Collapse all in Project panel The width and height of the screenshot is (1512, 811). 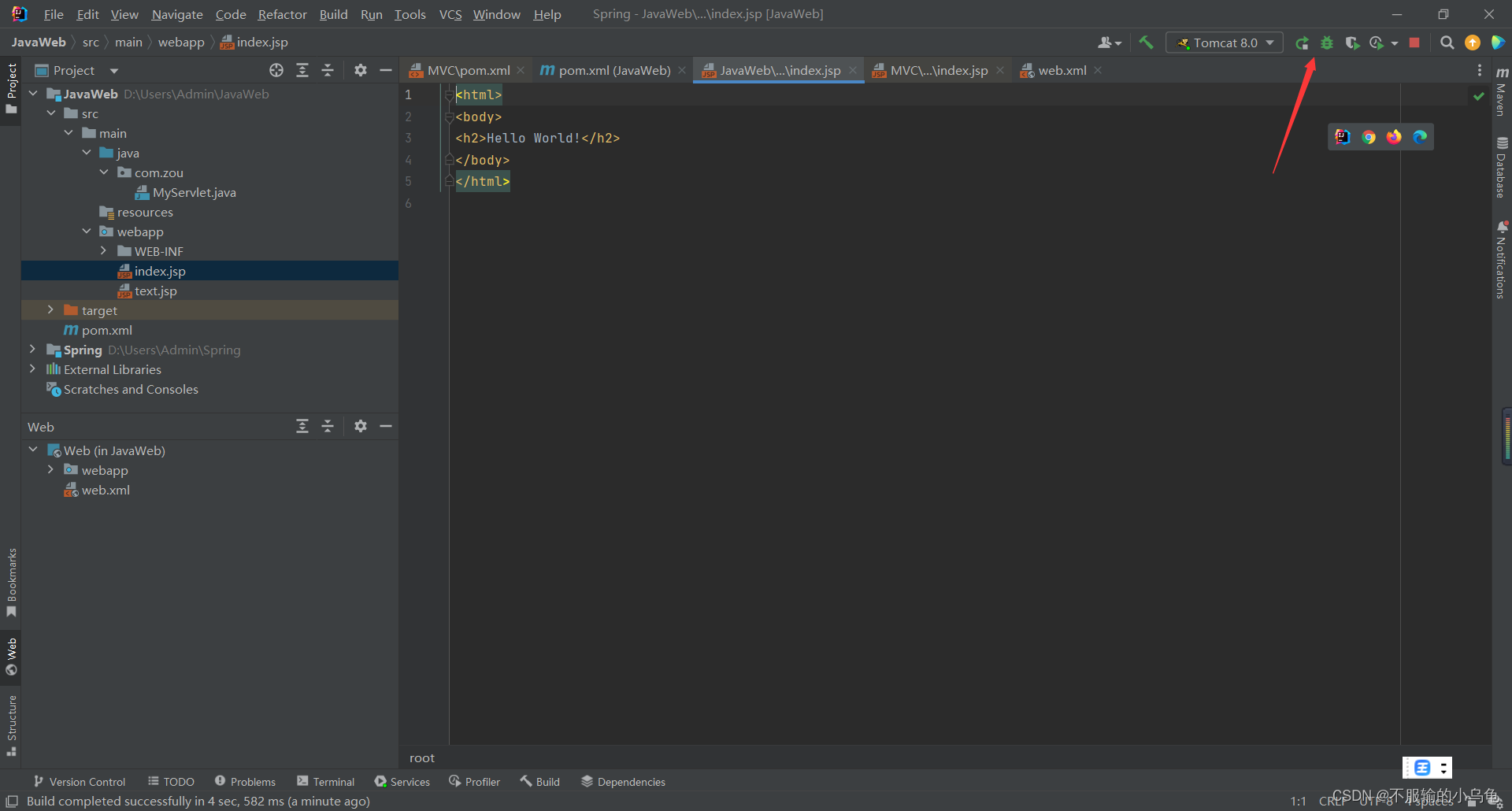[328, 70]
